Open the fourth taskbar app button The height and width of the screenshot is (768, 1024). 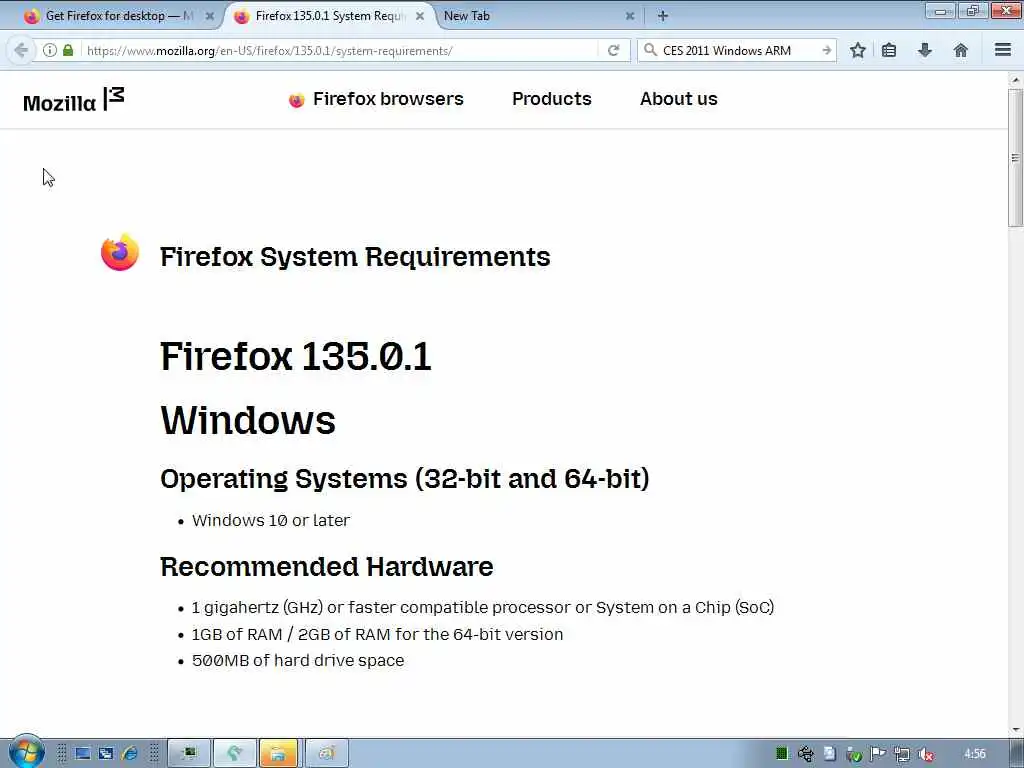(x=327, y=754)
